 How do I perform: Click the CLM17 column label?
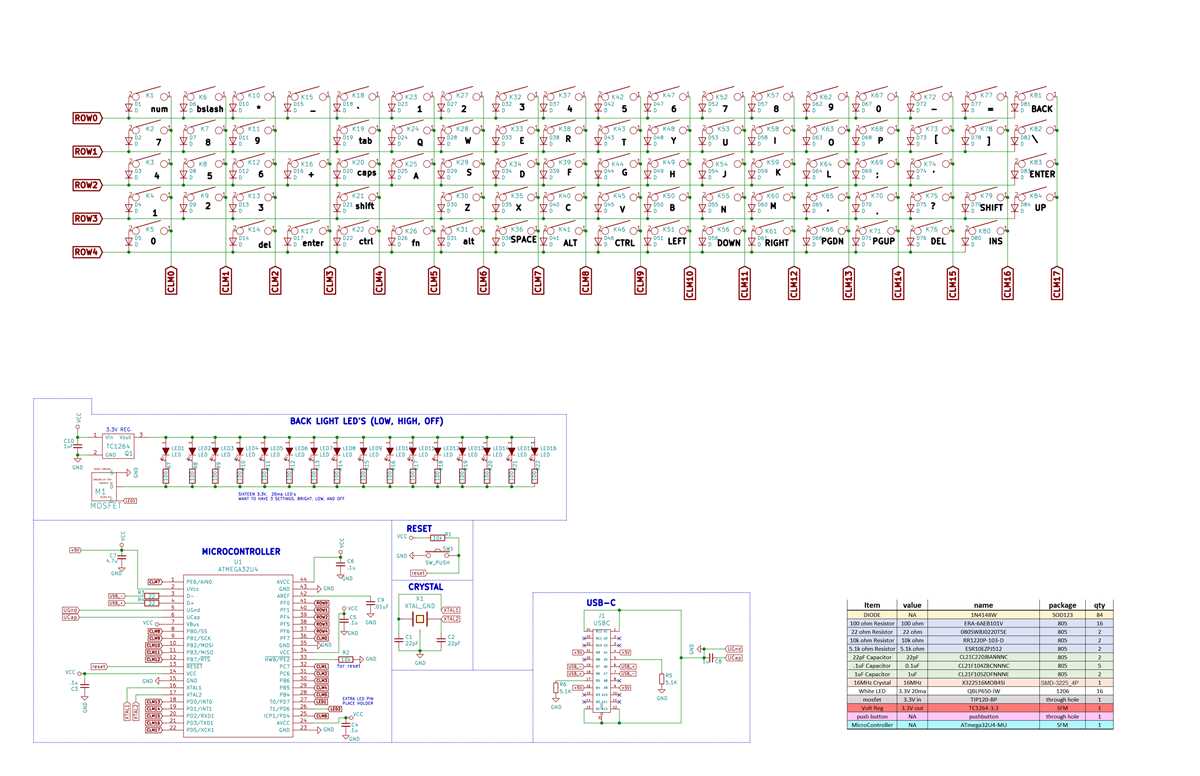click(1057, 283)
